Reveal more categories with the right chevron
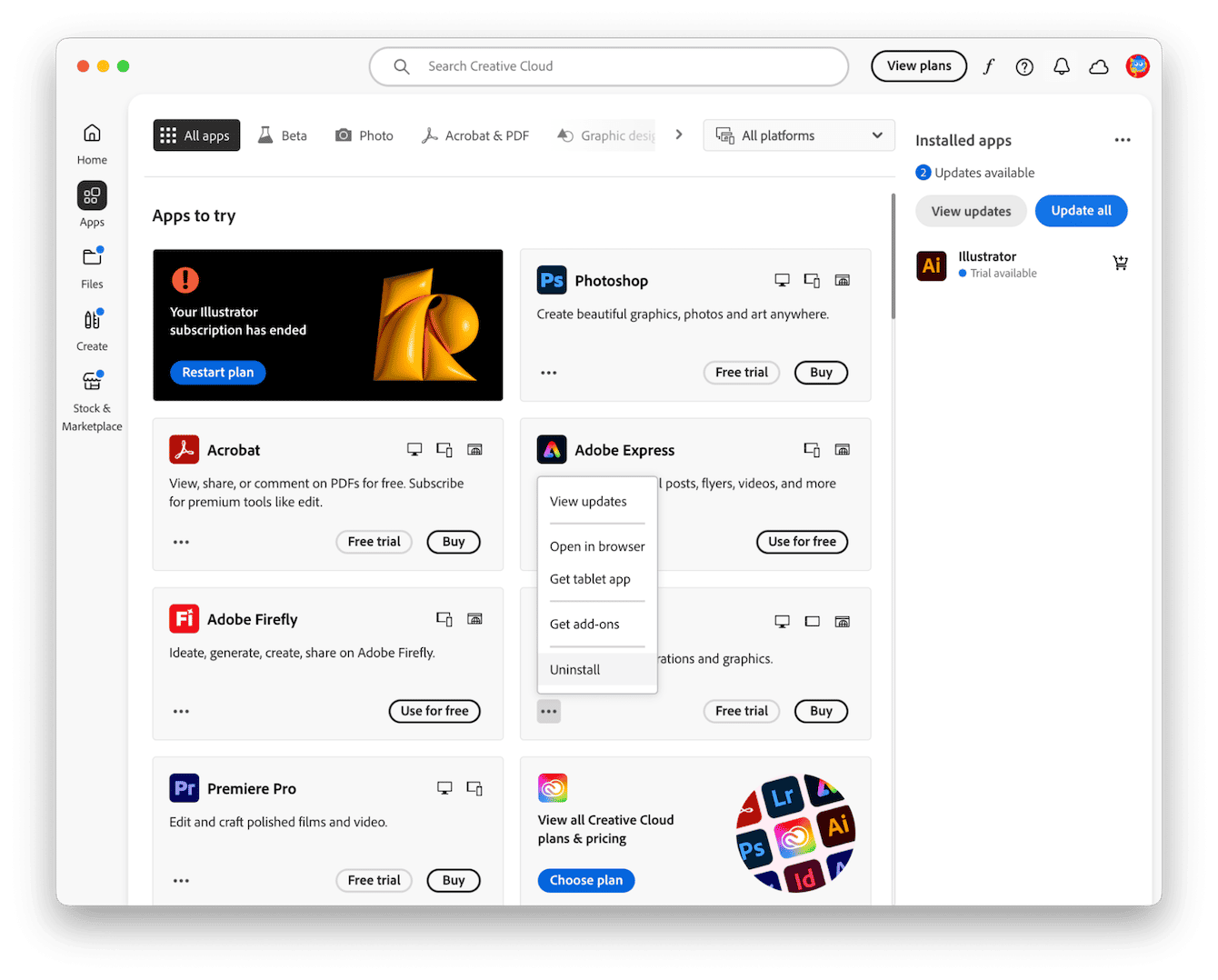1218x980 pixels. tap(679, 134)
